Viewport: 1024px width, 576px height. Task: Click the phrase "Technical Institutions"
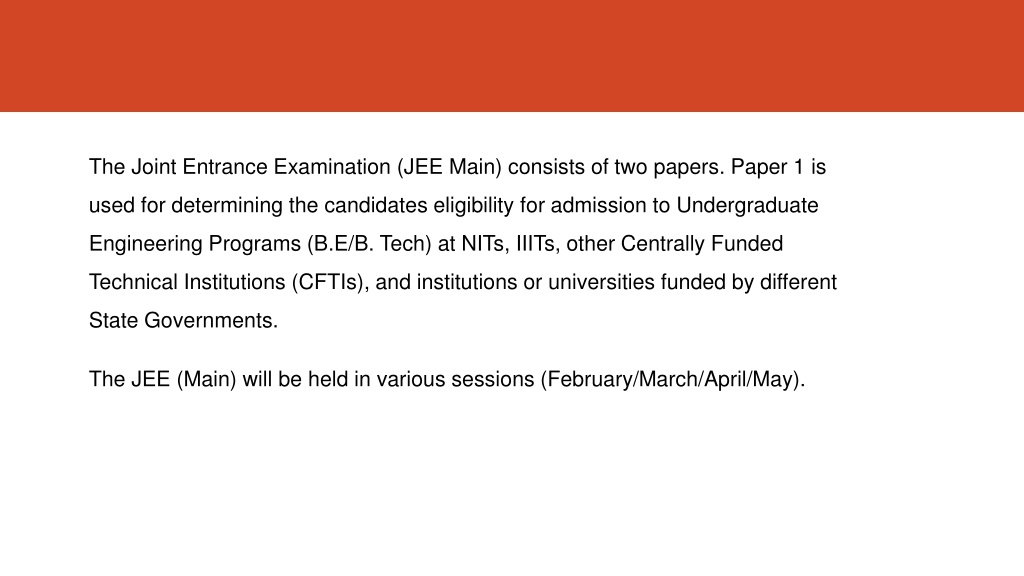(x=187, y=282)
